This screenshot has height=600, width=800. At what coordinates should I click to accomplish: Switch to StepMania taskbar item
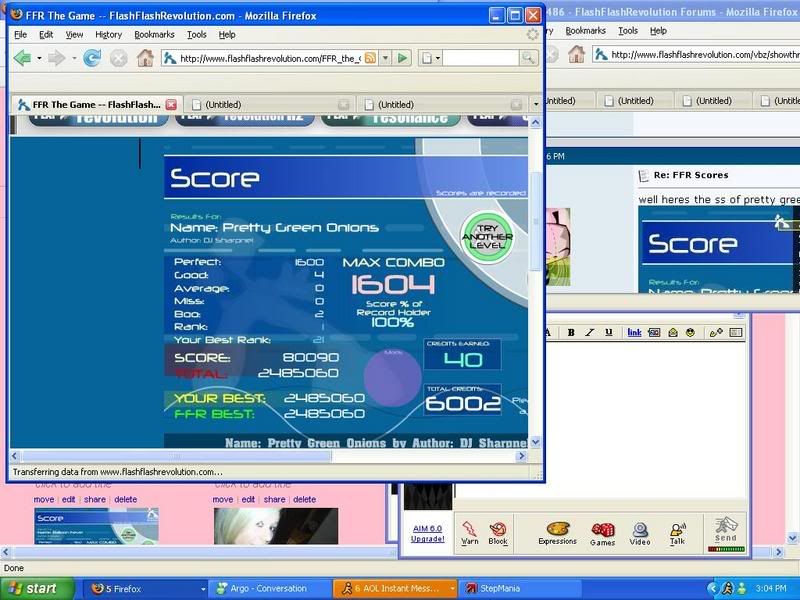click(x=520, y=589)
